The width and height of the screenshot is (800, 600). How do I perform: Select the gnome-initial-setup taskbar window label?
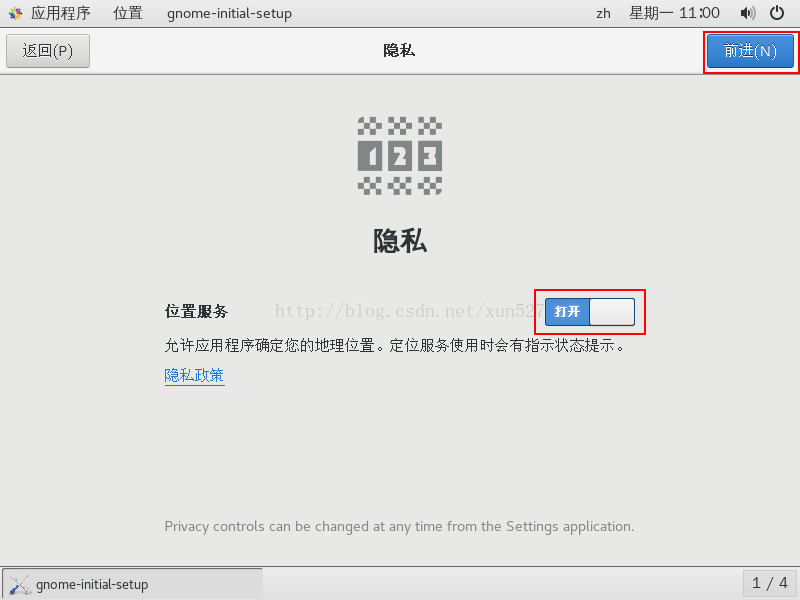tap(92, 584)
